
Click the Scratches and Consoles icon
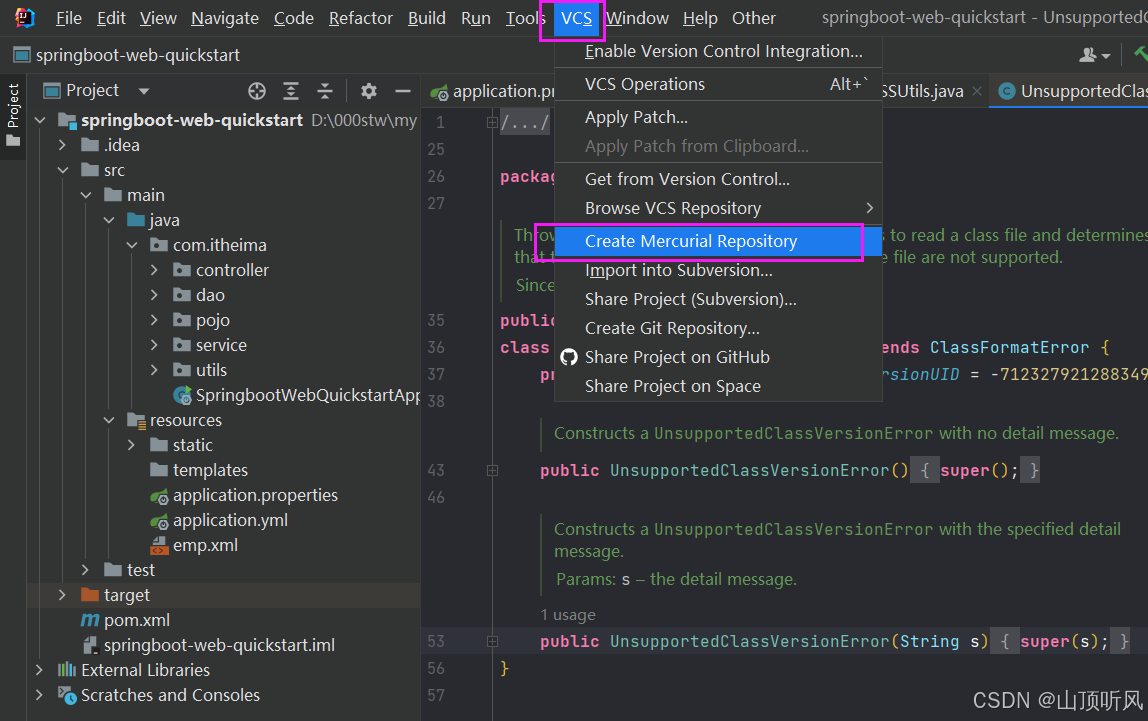[67, 695]
